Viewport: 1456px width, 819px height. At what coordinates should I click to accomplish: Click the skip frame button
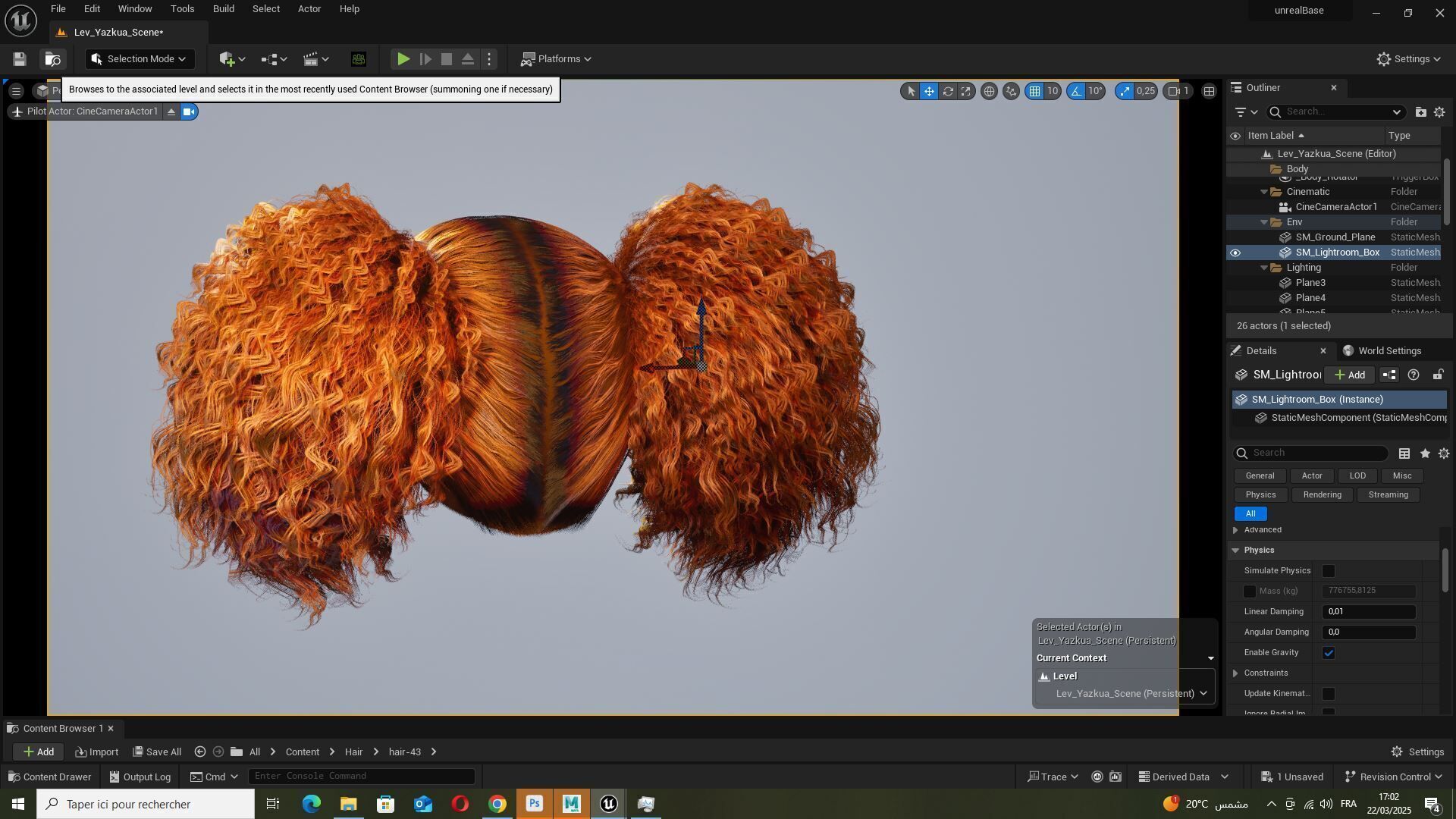(425, 59)
